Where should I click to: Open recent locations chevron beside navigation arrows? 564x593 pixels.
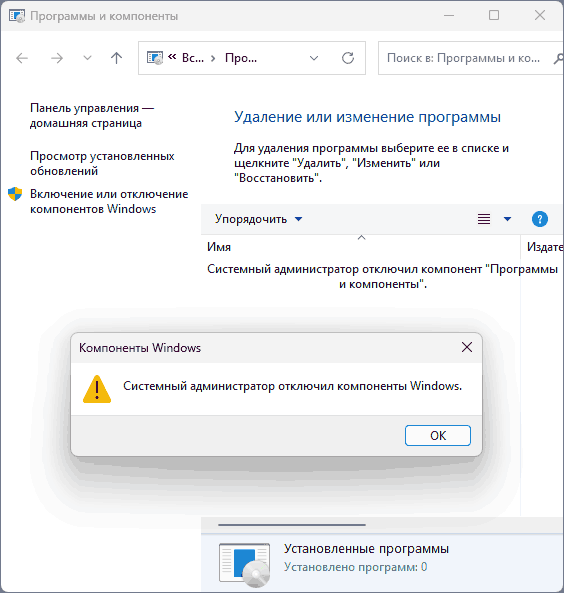(x=87, y=58)
